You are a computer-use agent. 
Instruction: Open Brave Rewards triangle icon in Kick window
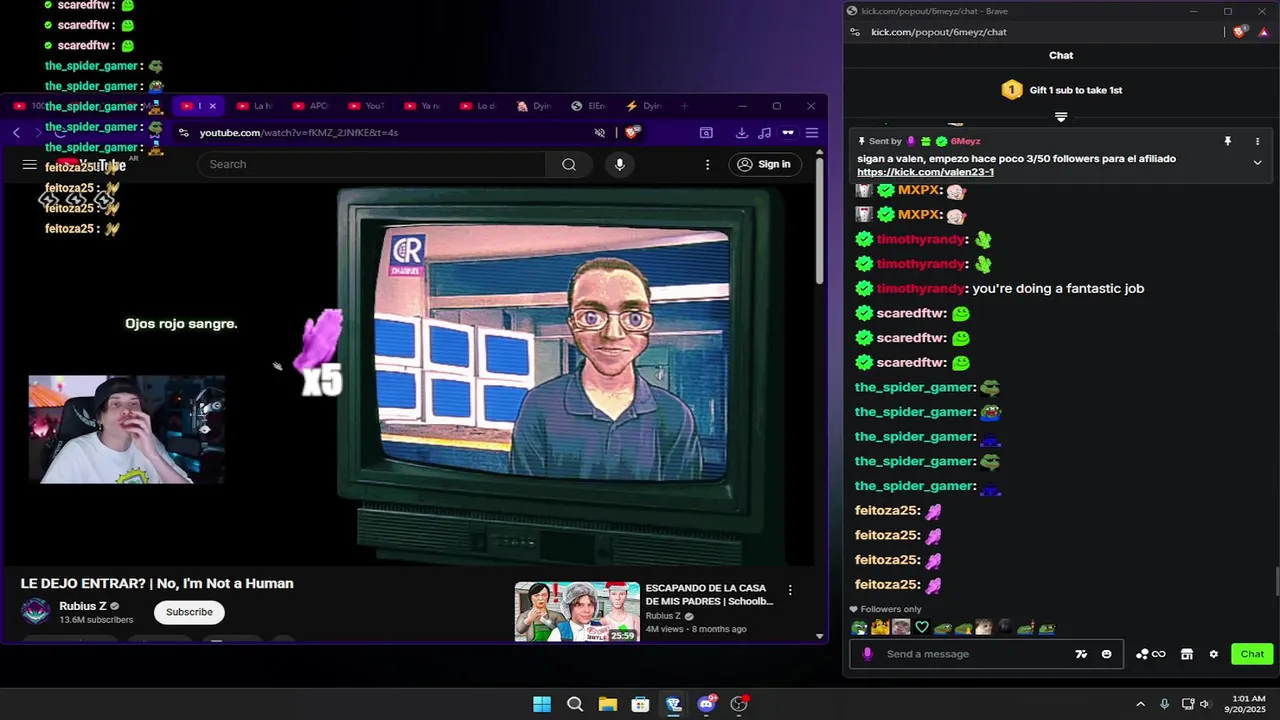tap(1263, 32)
